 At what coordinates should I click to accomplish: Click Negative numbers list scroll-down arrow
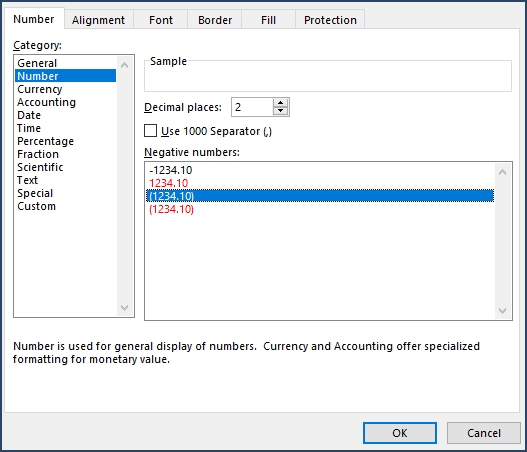(x=502, y=310)
